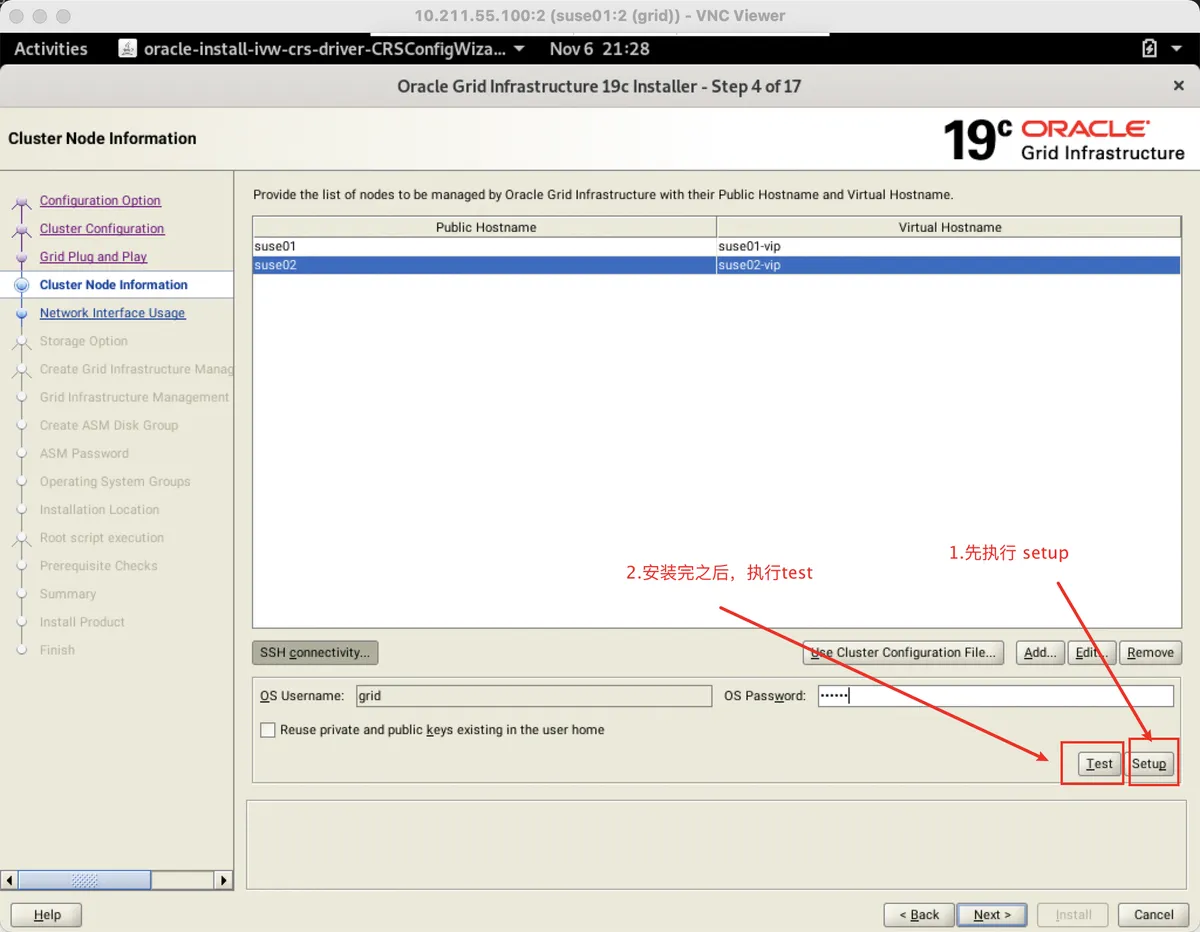This screenshot has height=932, width=1200.
Task: Click the left arrow of the sidebar scrollbar
Action: (9, 880)
